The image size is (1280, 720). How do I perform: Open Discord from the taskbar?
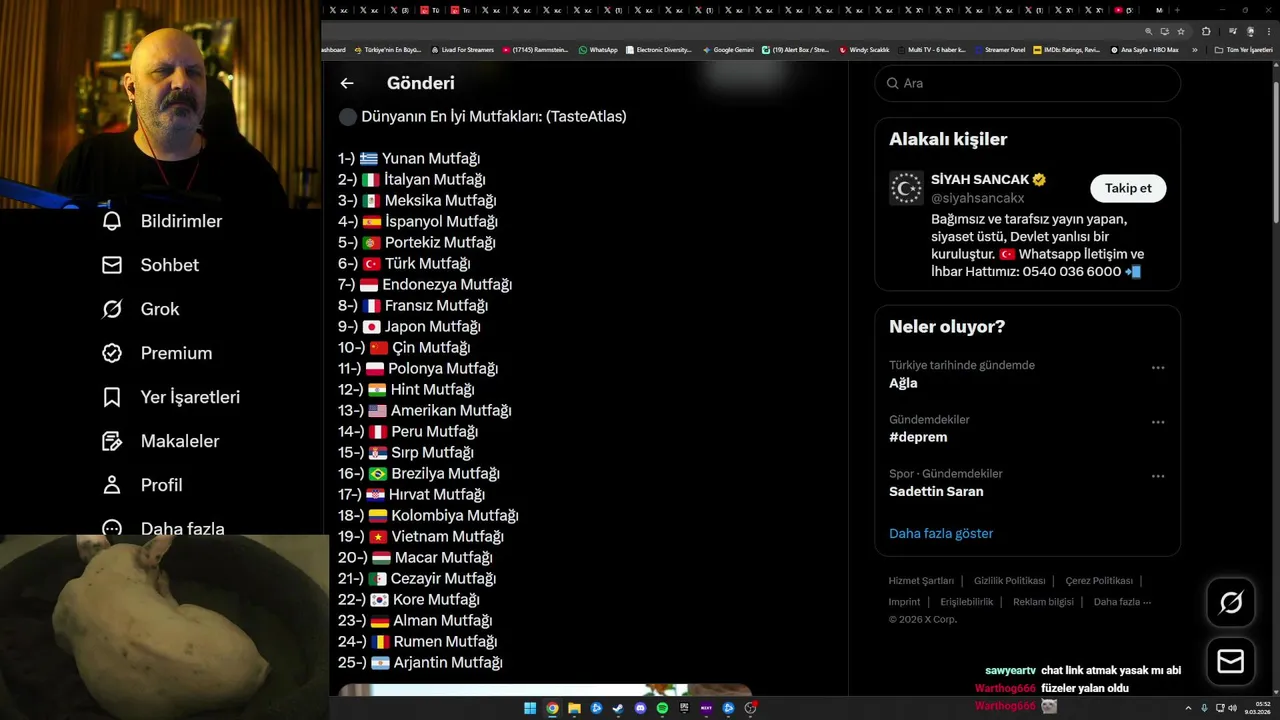(x=640, y=708)
